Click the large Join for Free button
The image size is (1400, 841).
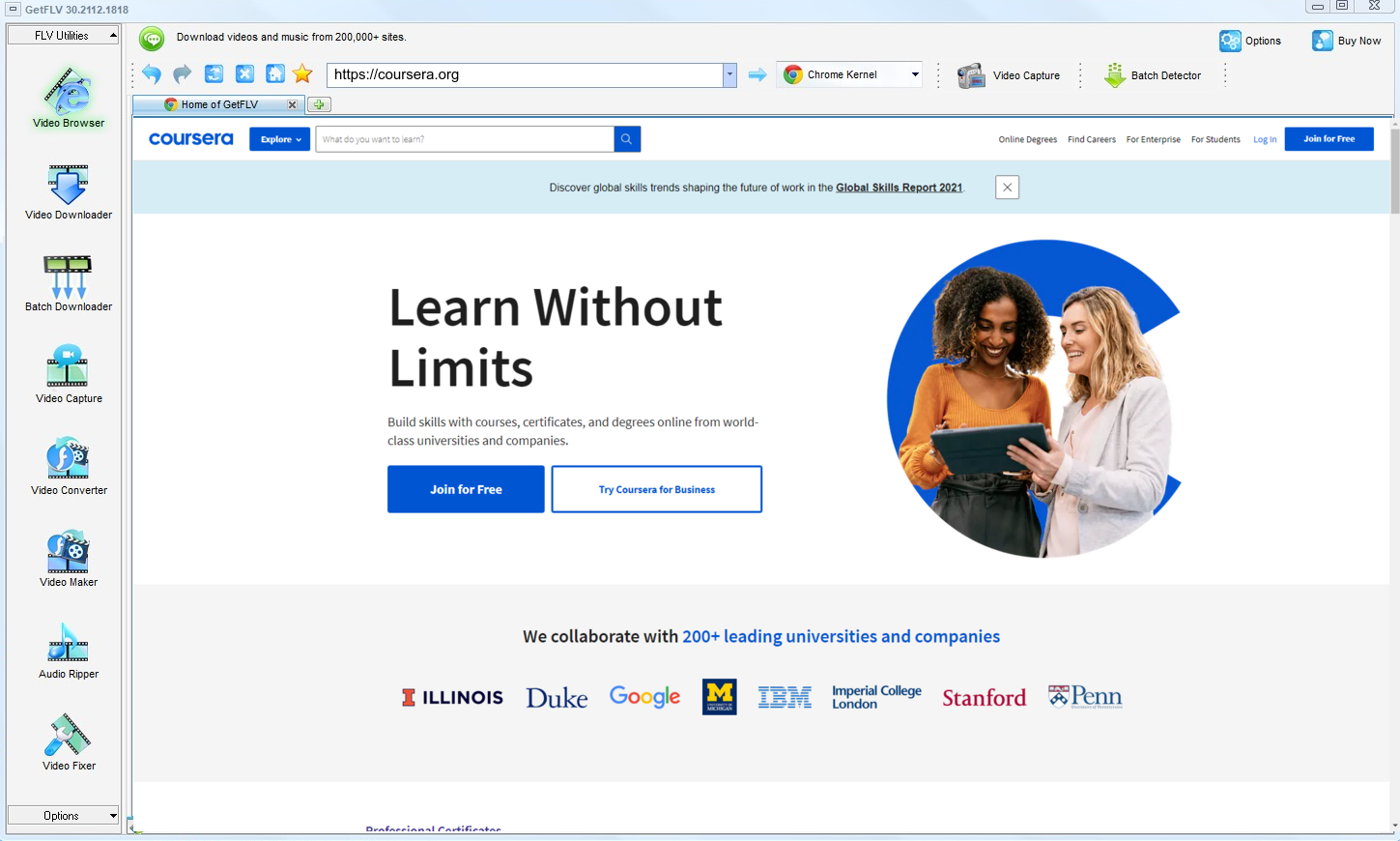466,489
